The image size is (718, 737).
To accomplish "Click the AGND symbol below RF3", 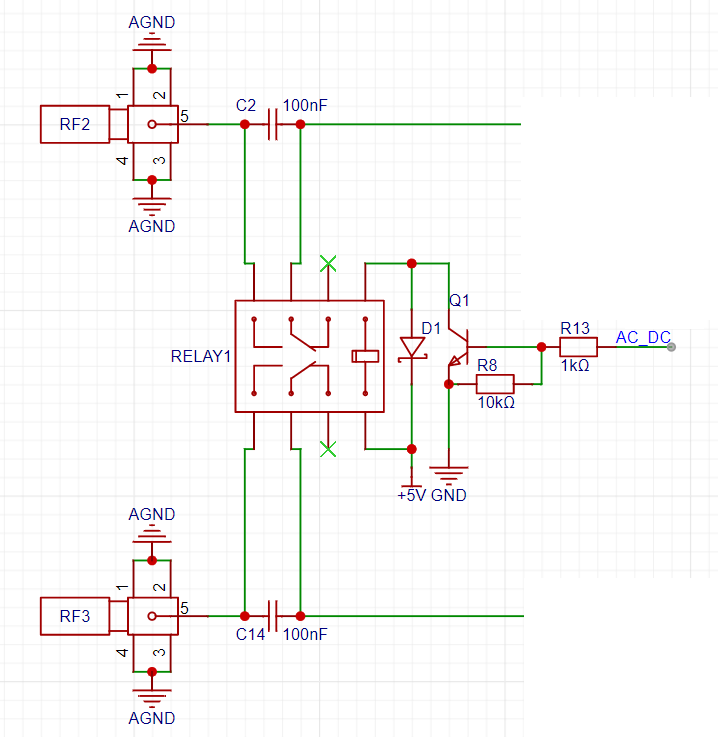I will click(152, 698).
